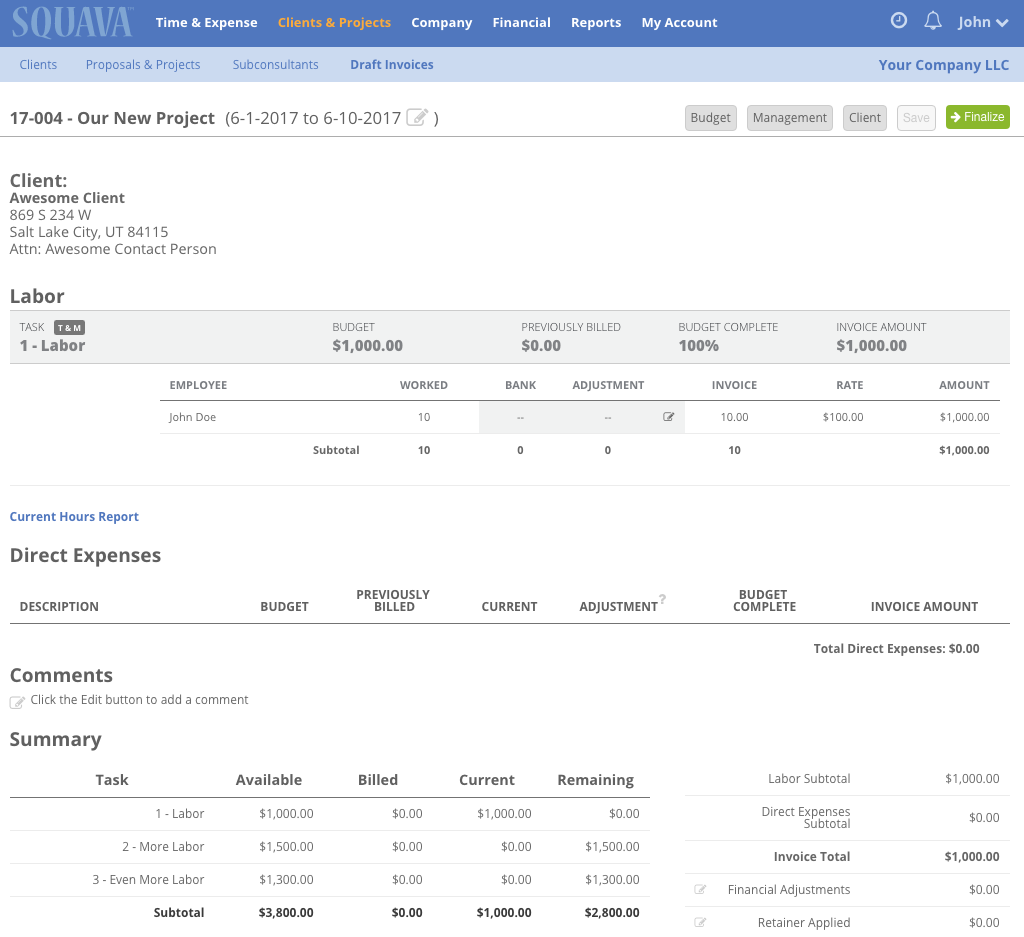Click the Client button
The height and width of the screenshot is (937, 1024).
(x=865, y=118)
